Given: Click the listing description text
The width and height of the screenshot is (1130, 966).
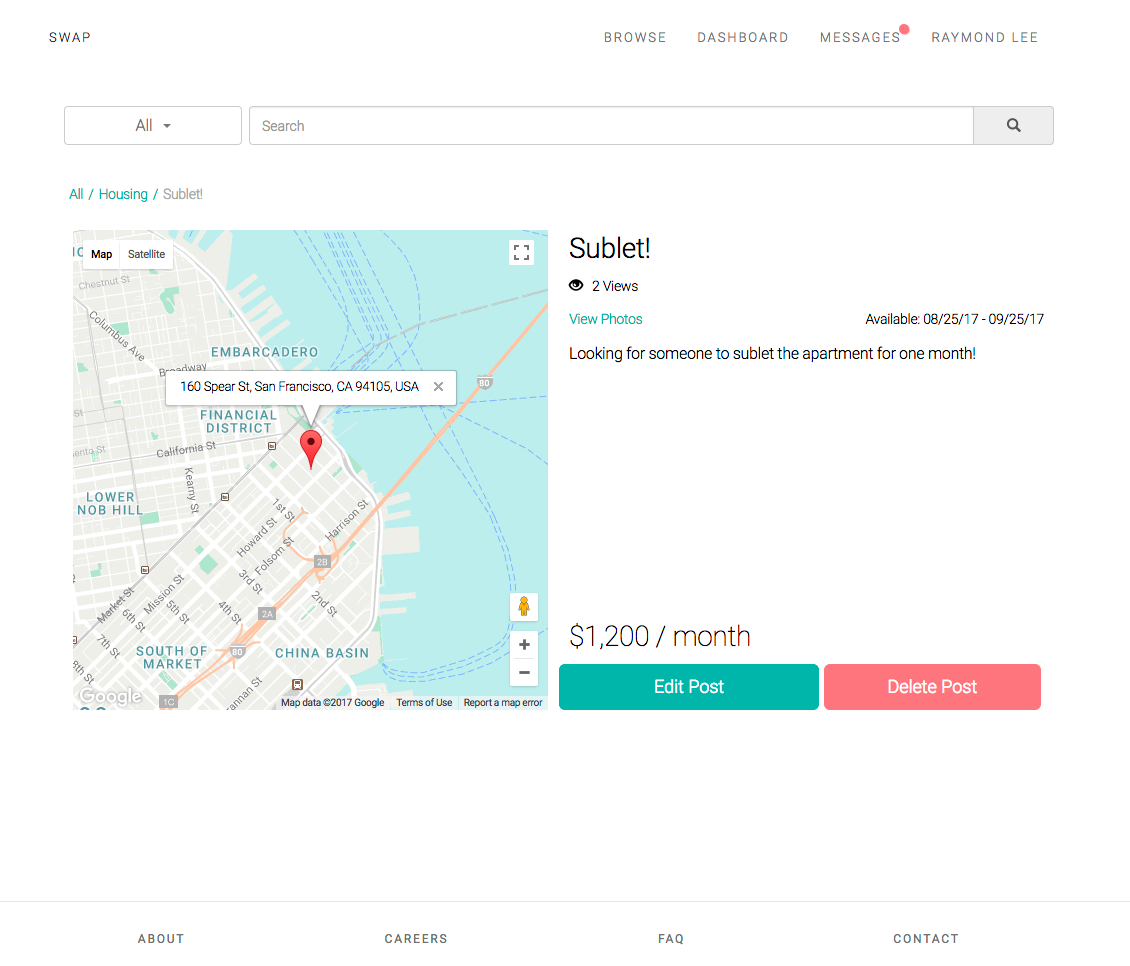Looking at the screenshot, I should click(x=772, y=353).
